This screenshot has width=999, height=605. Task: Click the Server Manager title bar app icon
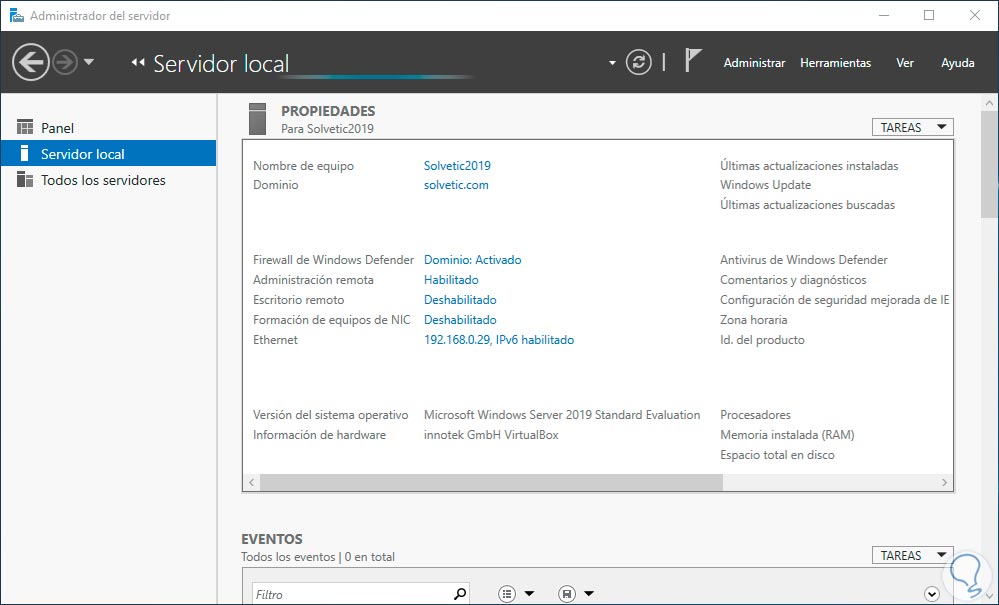tap(17, 15)
